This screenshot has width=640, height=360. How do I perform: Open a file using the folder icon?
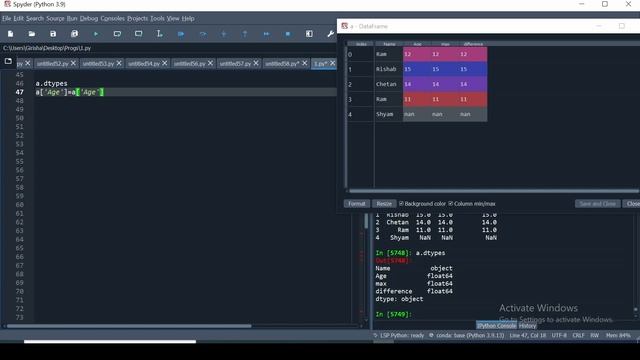click(x=32, y=34)
